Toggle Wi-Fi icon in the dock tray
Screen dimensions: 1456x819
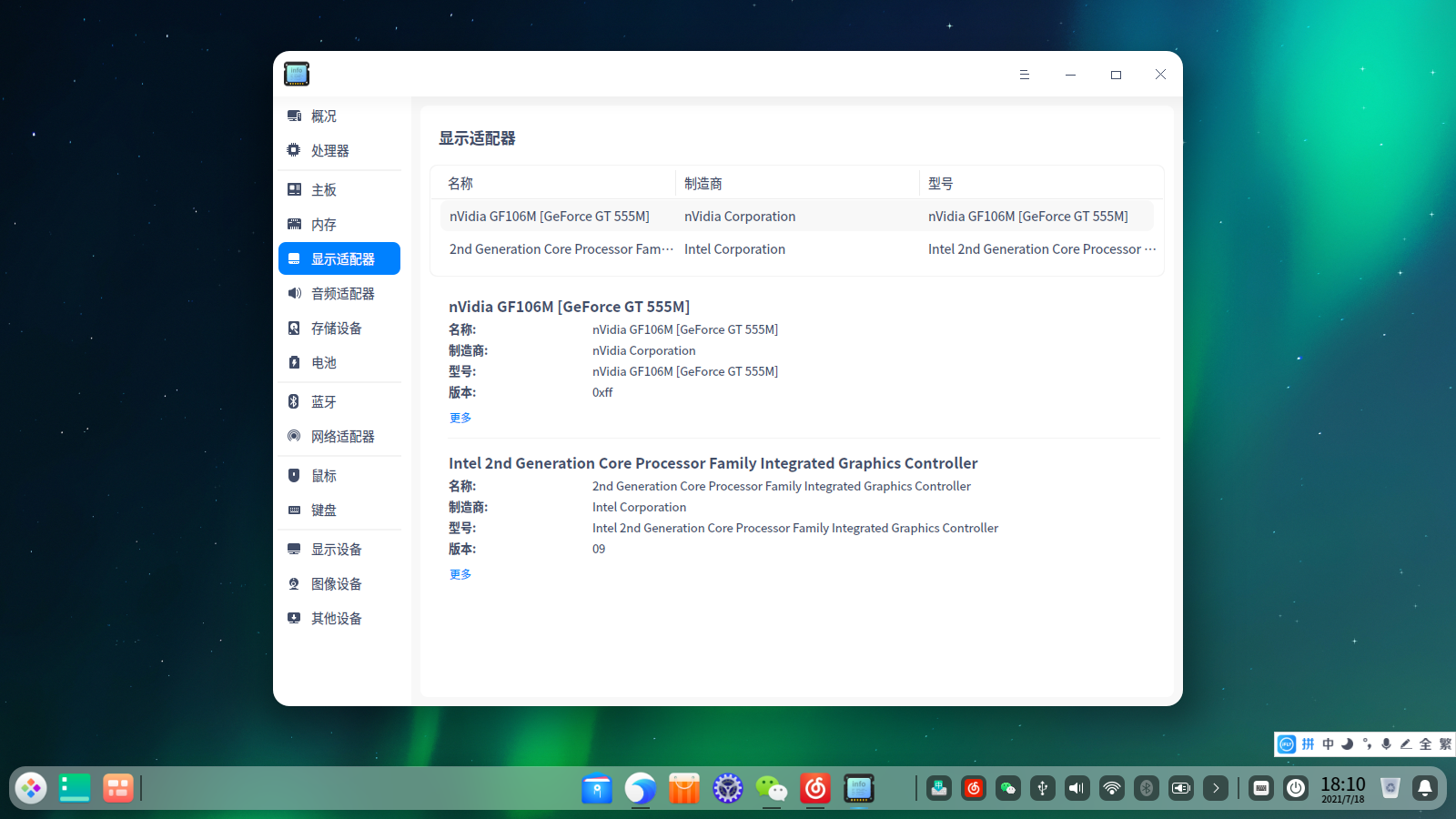tap(1111, 788)
